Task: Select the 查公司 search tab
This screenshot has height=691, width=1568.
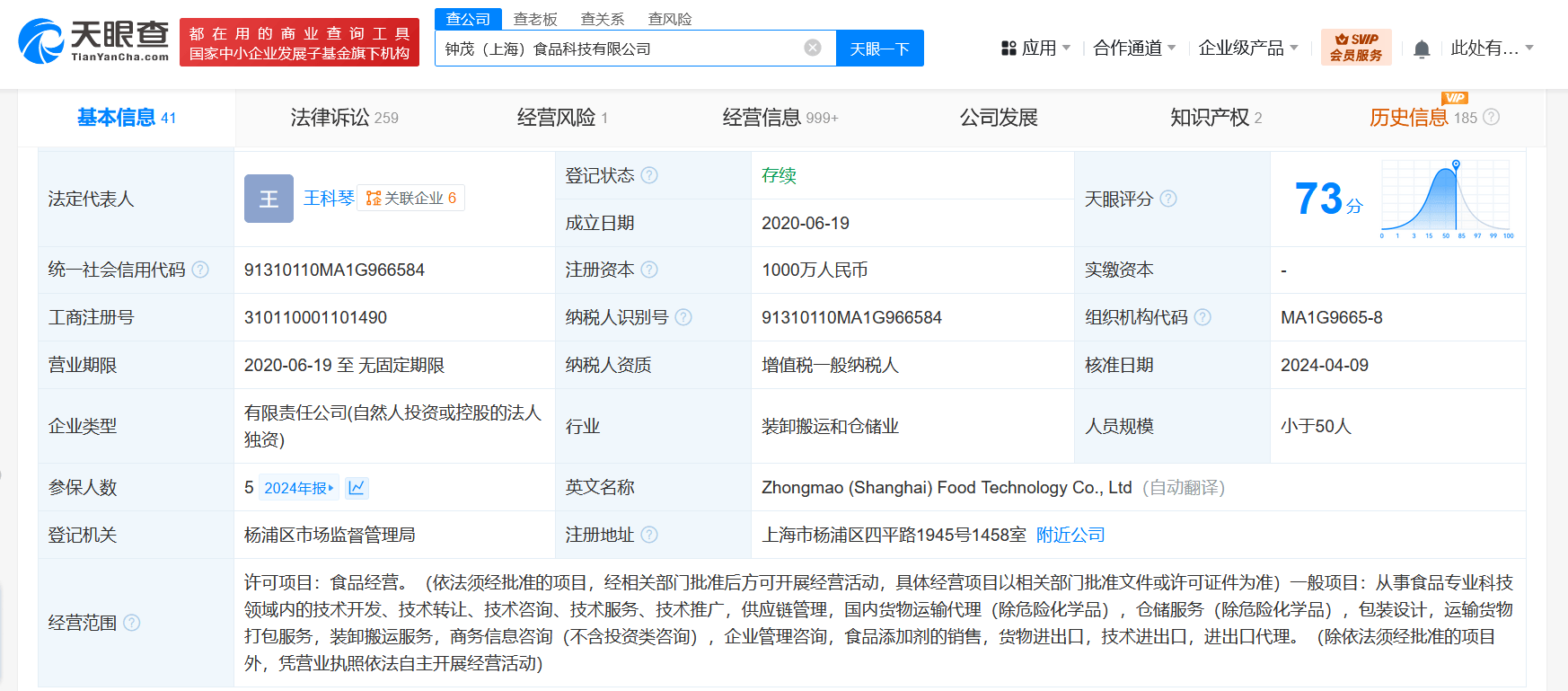Action: click(x=468, y=19)
